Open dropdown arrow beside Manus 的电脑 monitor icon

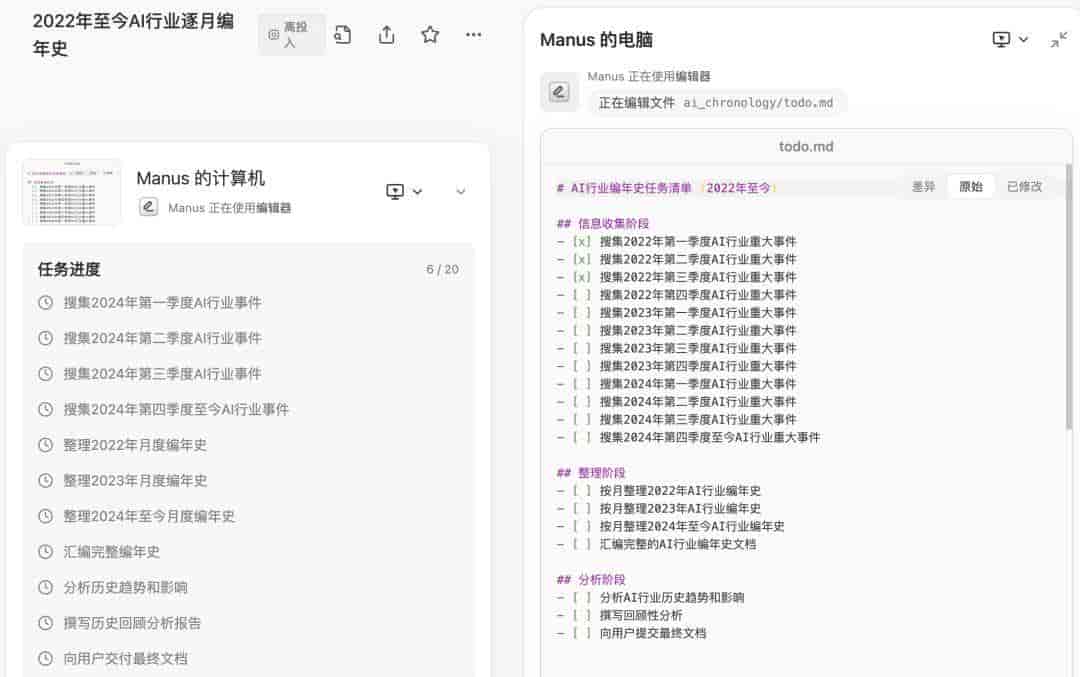point(1023,39)
